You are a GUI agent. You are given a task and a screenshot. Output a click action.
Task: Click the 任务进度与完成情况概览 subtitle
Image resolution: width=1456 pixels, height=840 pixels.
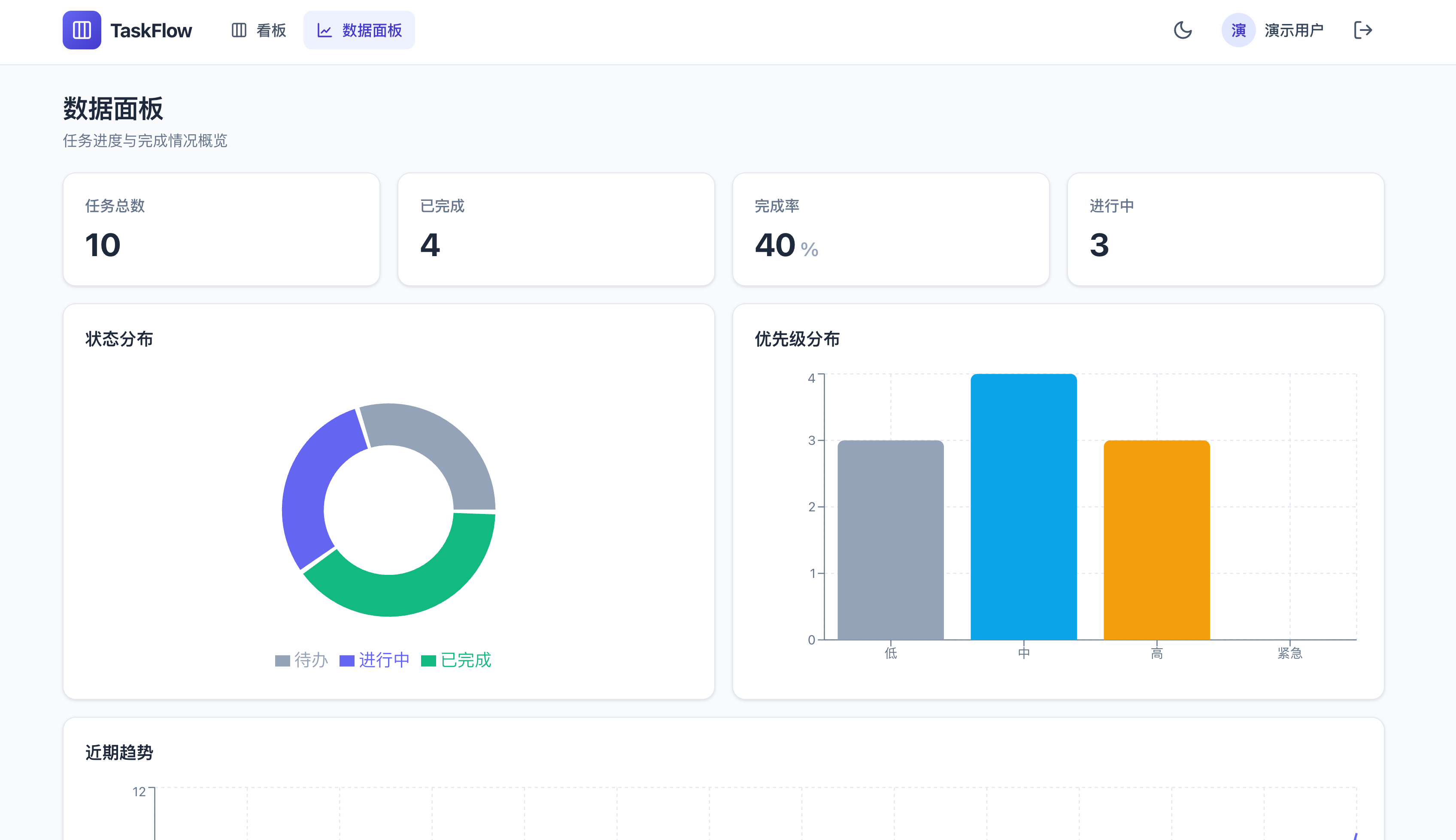pos(145,140)
